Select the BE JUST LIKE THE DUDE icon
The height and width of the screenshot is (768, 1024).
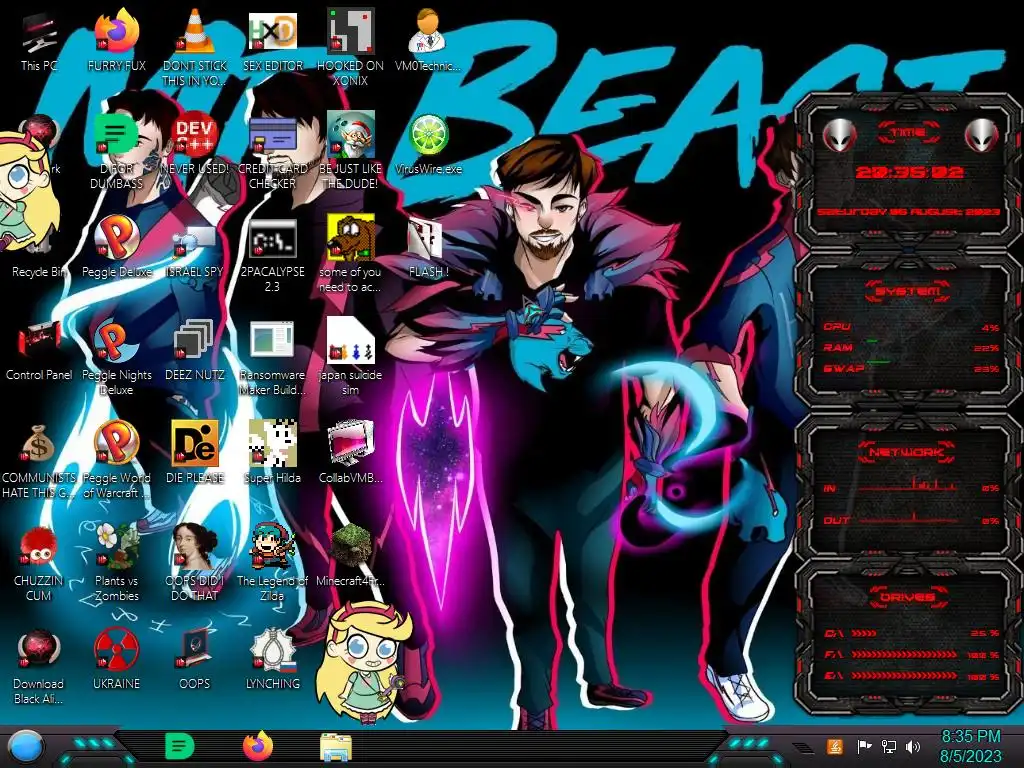pos(350,135)
